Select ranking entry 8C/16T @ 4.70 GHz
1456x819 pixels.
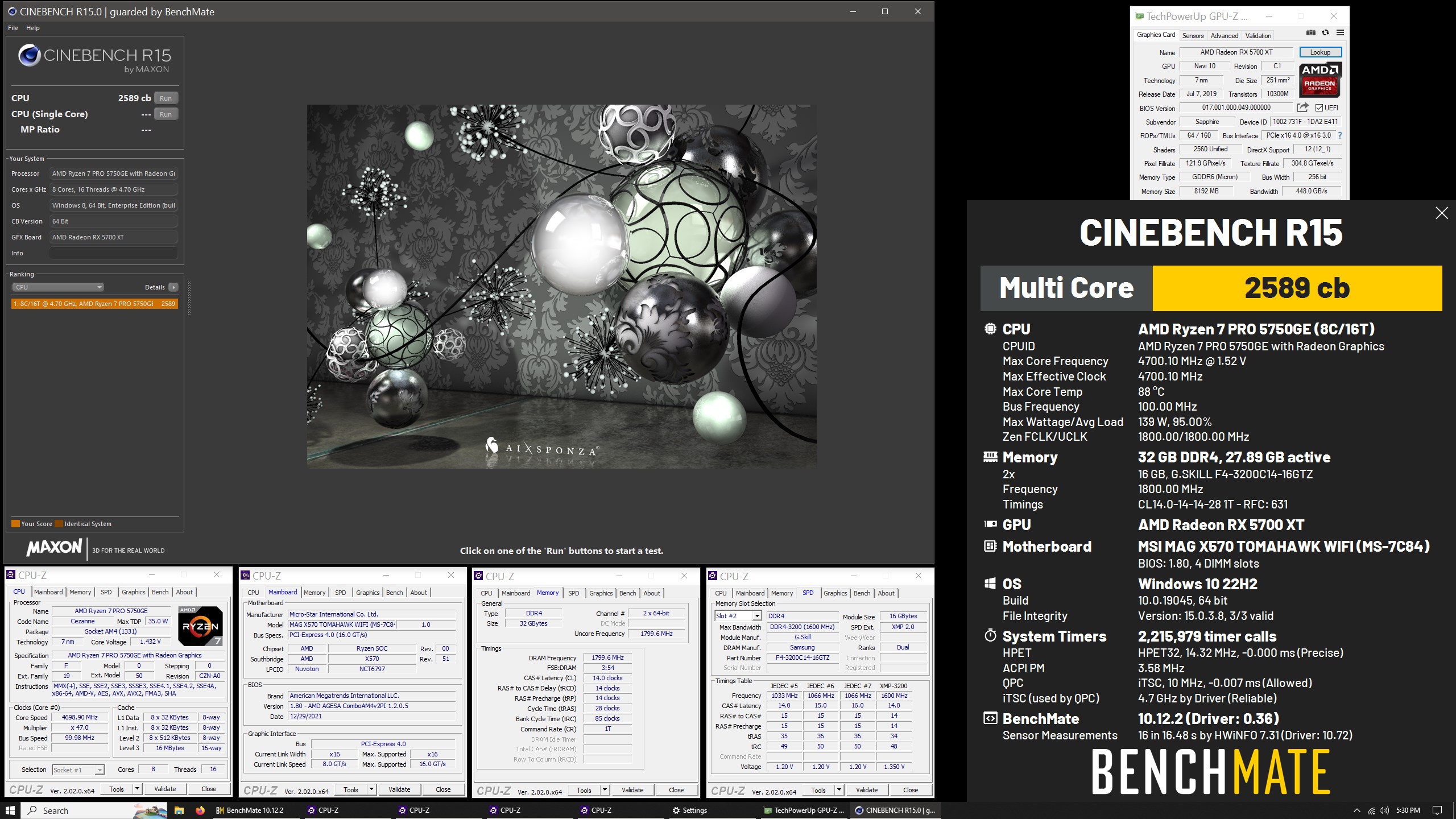(x=94, y=304)
